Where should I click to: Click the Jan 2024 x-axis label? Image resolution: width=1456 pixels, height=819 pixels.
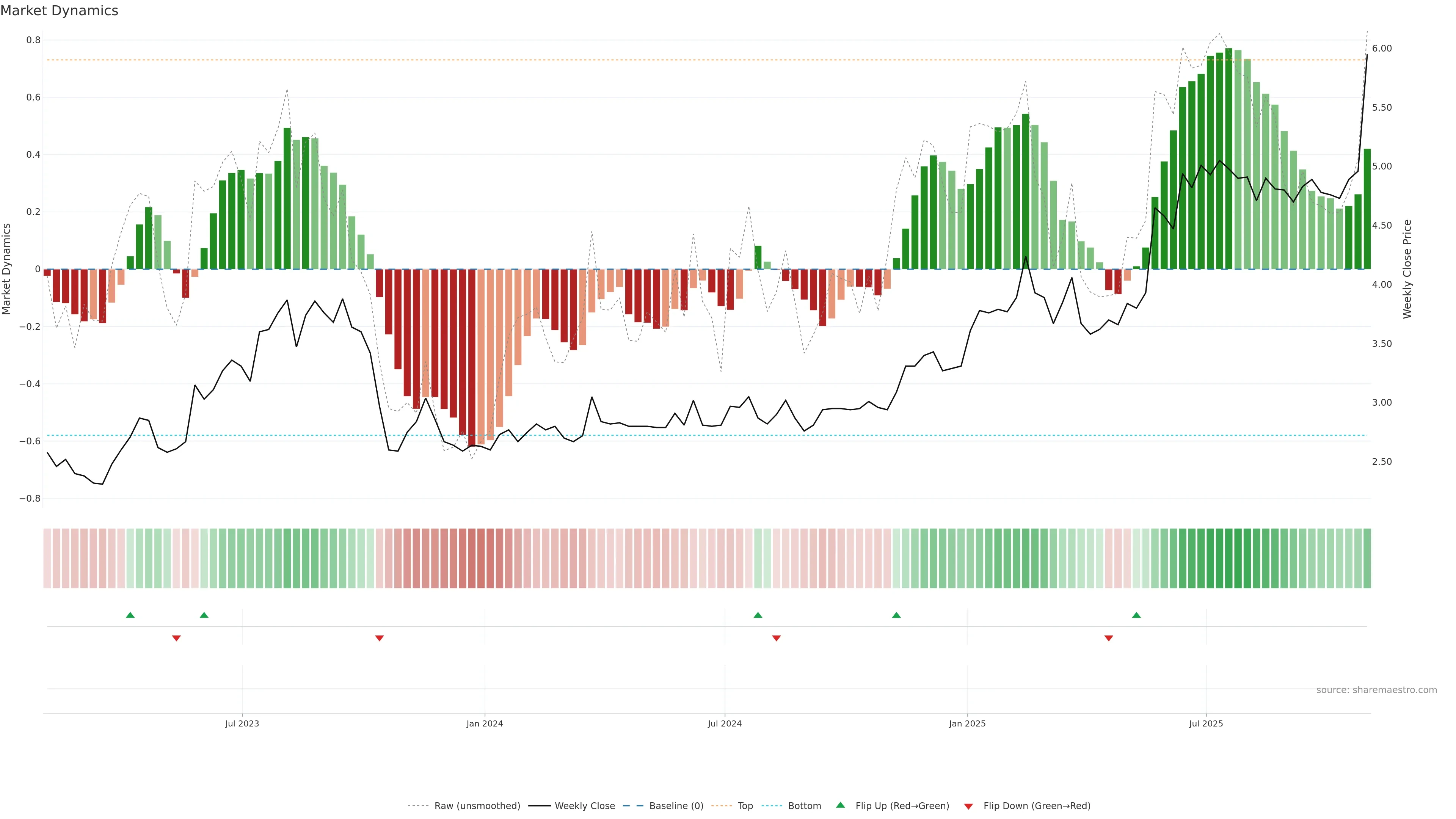tap(485, 723)
